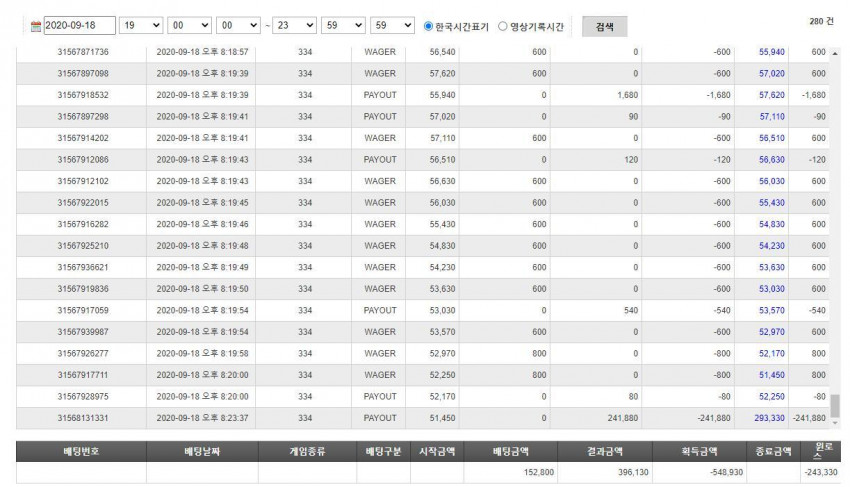
Task: Select row with bet number 31568131331
Action: (x=423, y=418)
